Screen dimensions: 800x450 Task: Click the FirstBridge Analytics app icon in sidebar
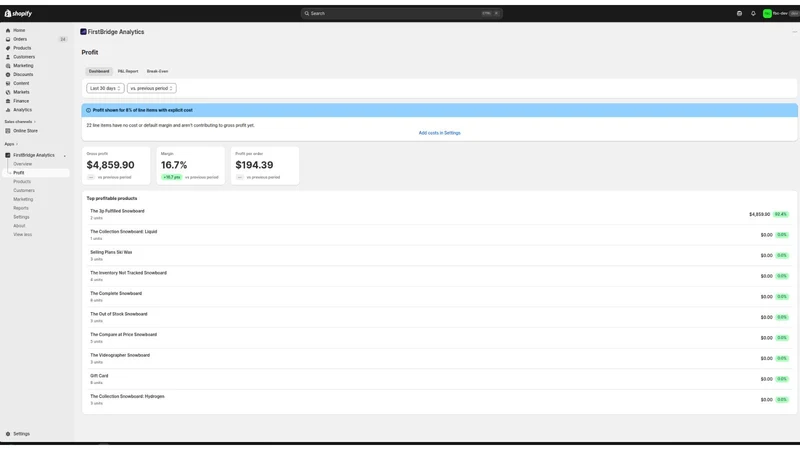8,155
